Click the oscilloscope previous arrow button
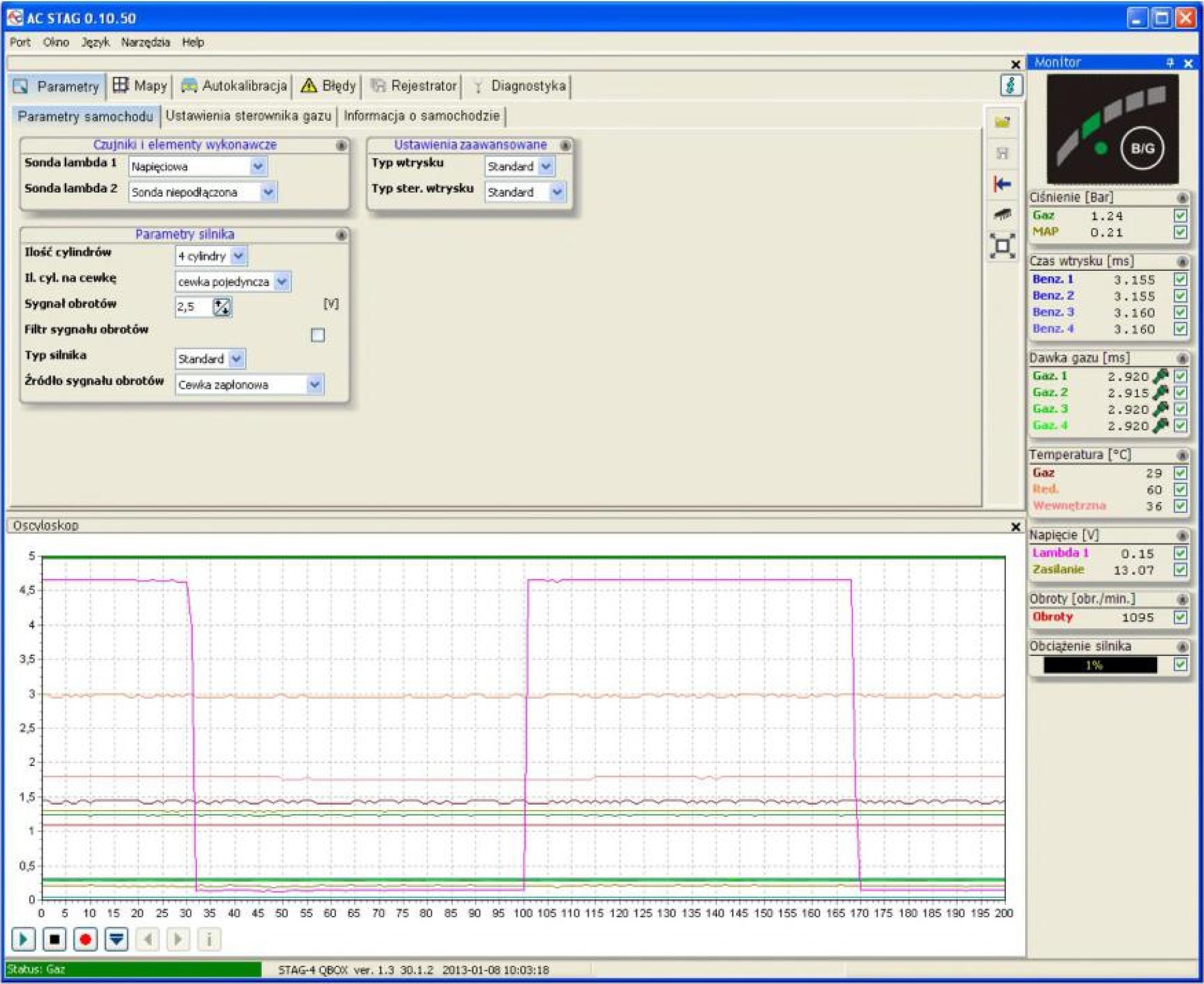This screenshot has height=984, width=1204. point(147,939)
